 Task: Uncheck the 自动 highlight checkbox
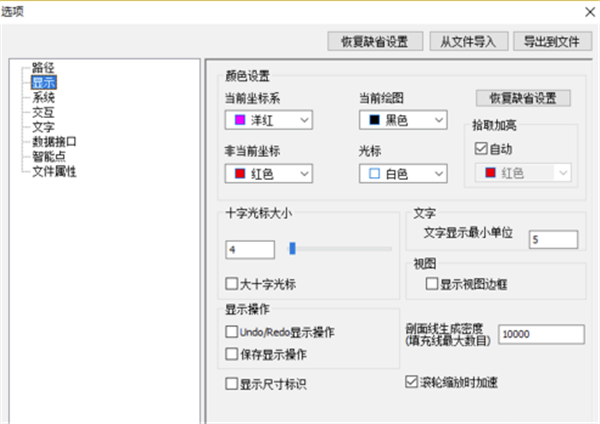(x=482, y=149)
